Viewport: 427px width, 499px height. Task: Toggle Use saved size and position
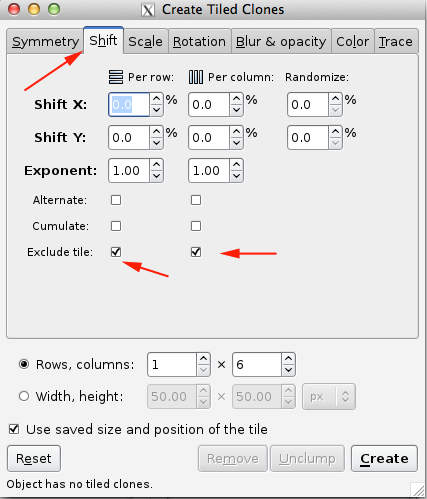[14, 429]
